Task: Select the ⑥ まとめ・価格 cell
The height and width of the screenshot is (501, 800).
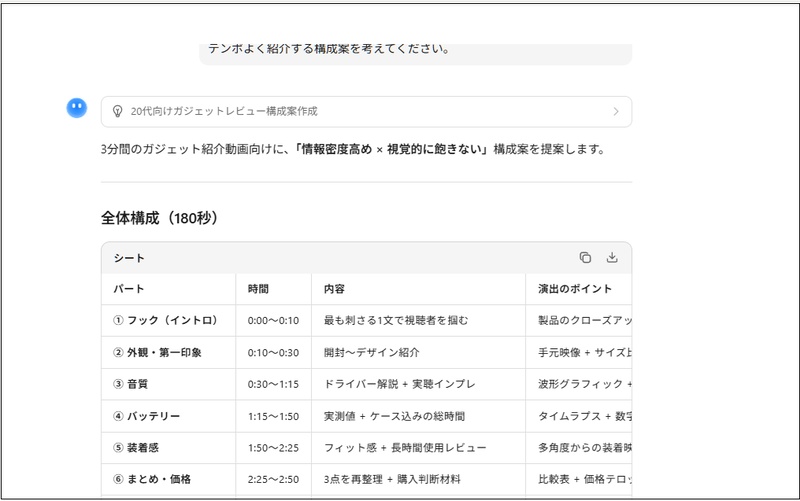Action: click(x=168, y=479)
